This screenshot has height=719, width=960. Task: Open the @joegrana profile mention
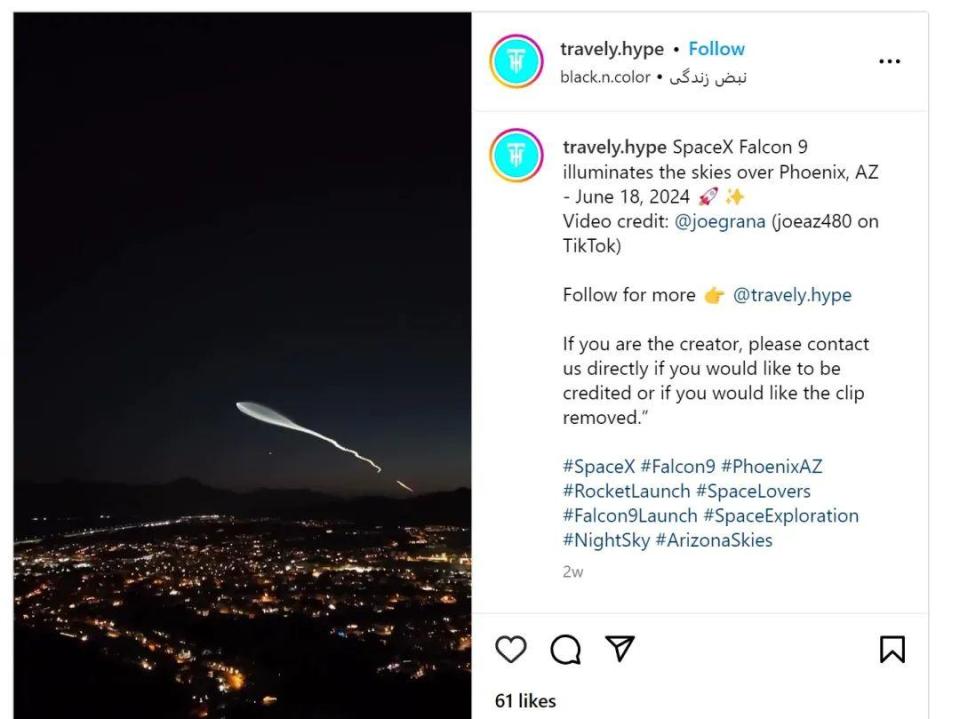[720, 221]
